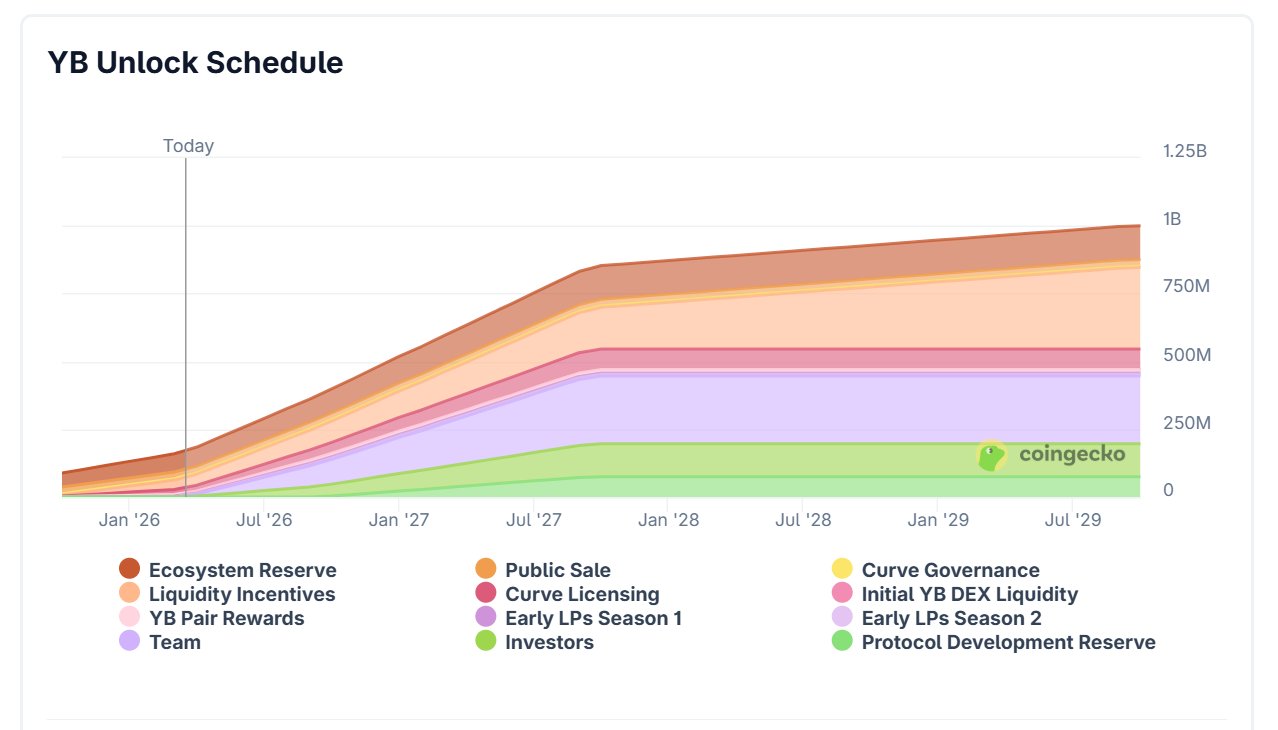Click the Public Sale orange legend dot
This screenshot has height=730, width=1278.
point(486,570)
